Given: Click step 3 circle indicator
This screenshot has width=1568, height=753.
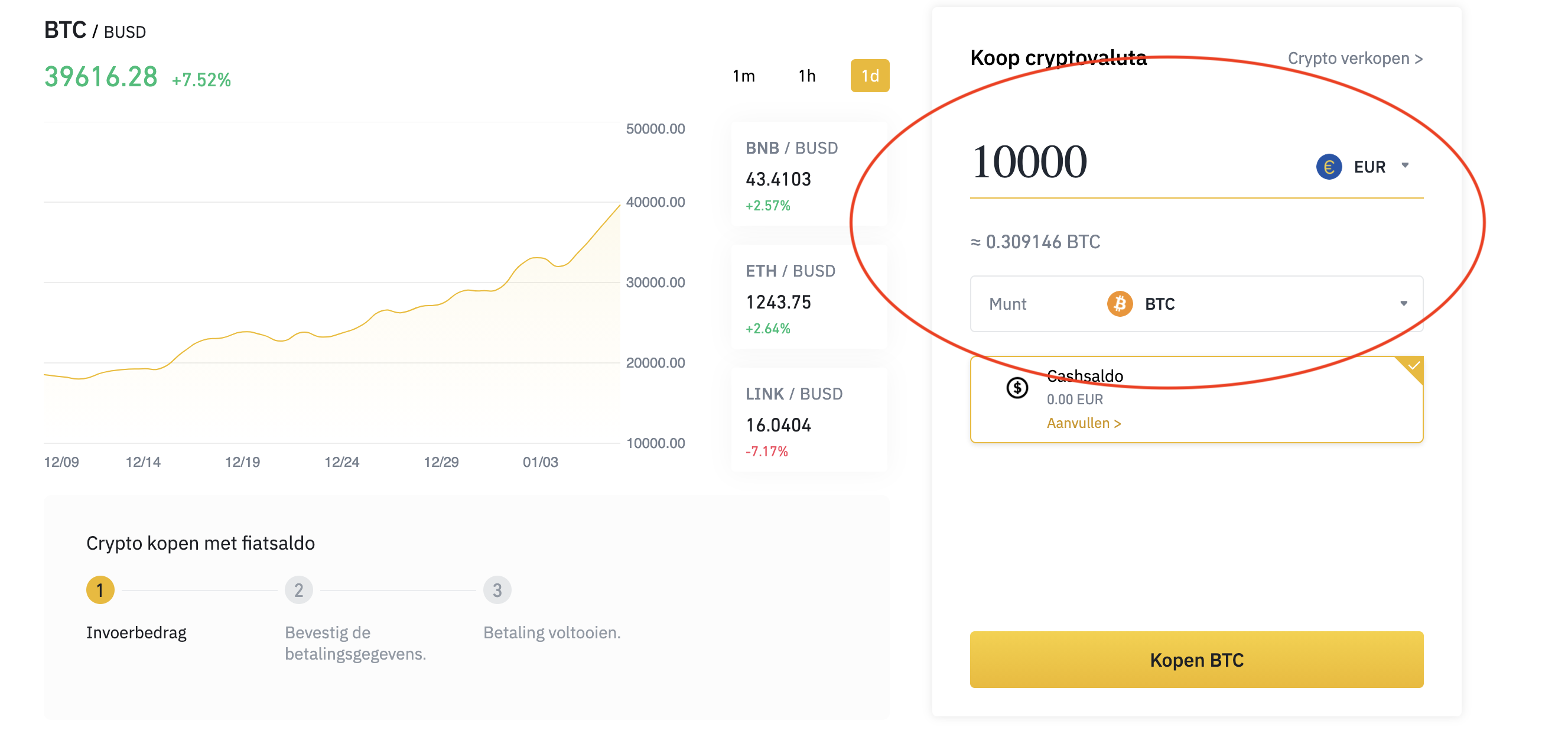Looking at the screenshot, I should click(497, 589).
